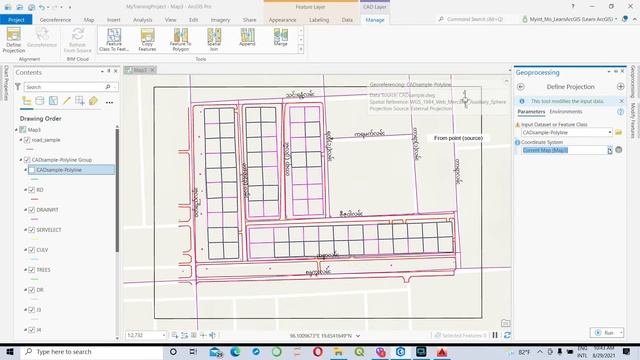Click the Contents pane vertical scrollbar
This screenshot has width=640, height=360.
(x=117, y=189)
